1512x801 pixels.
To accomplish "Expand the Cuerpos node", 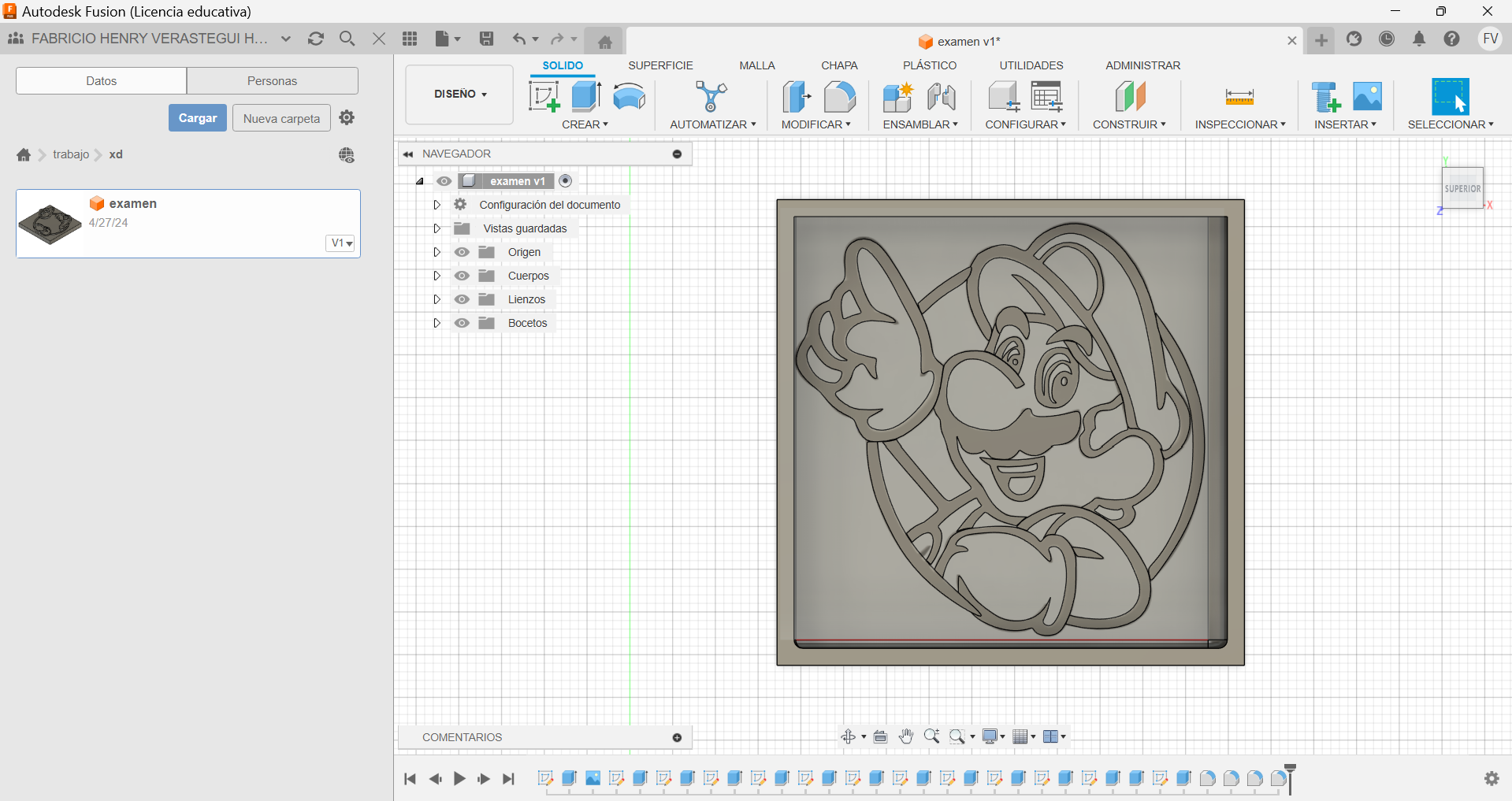I will click(x=437, y=276).
